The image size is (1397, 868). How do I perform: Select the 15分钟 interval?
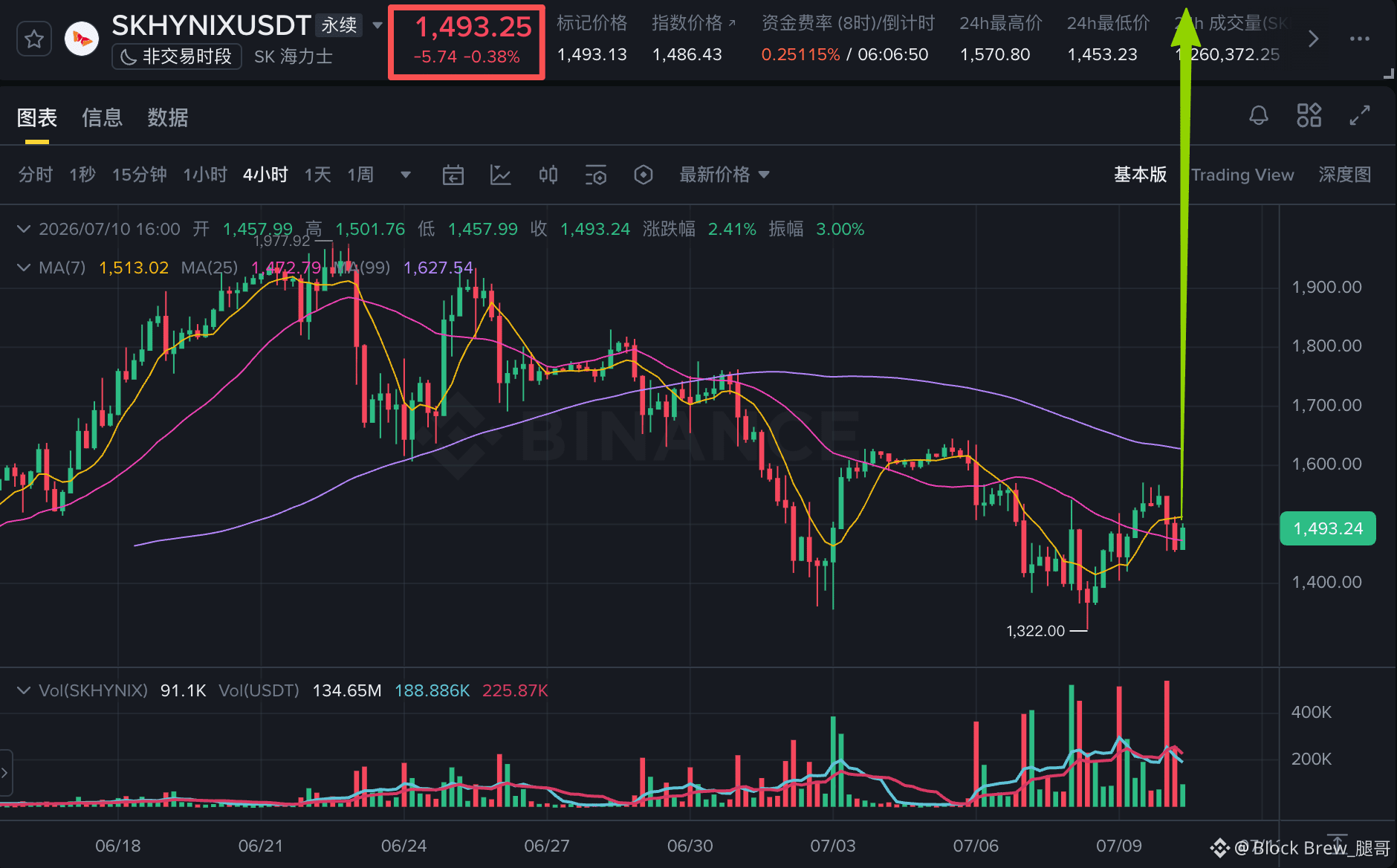[140, 175]
